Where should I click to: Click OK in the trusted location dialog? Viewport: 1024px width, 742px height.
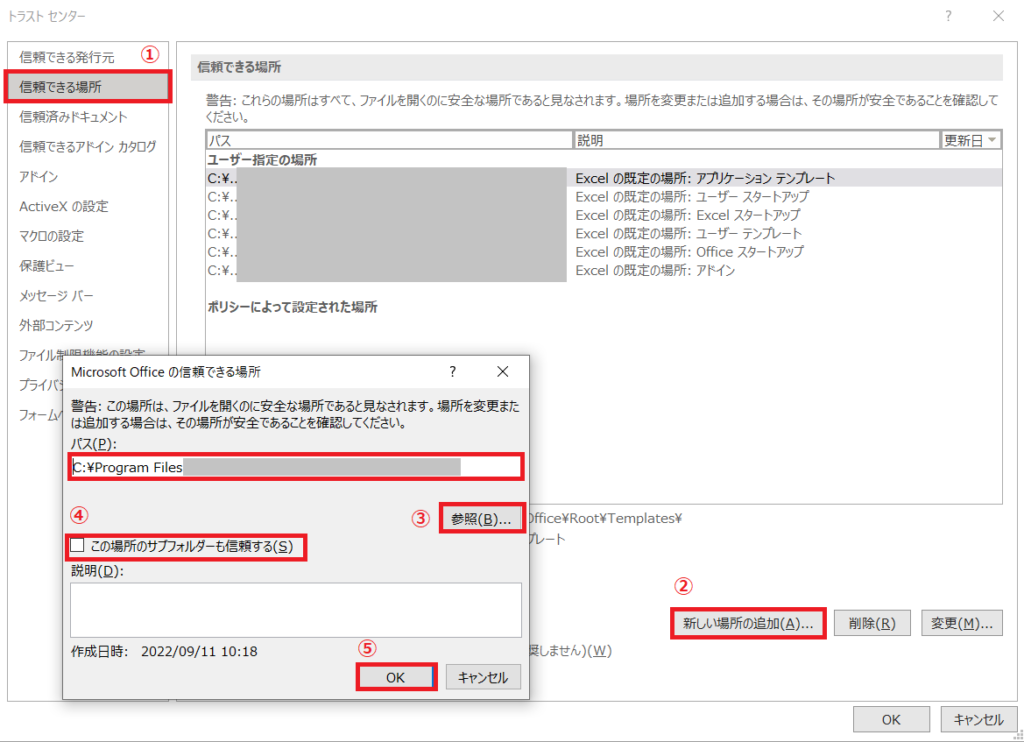[x=395, y=677]
